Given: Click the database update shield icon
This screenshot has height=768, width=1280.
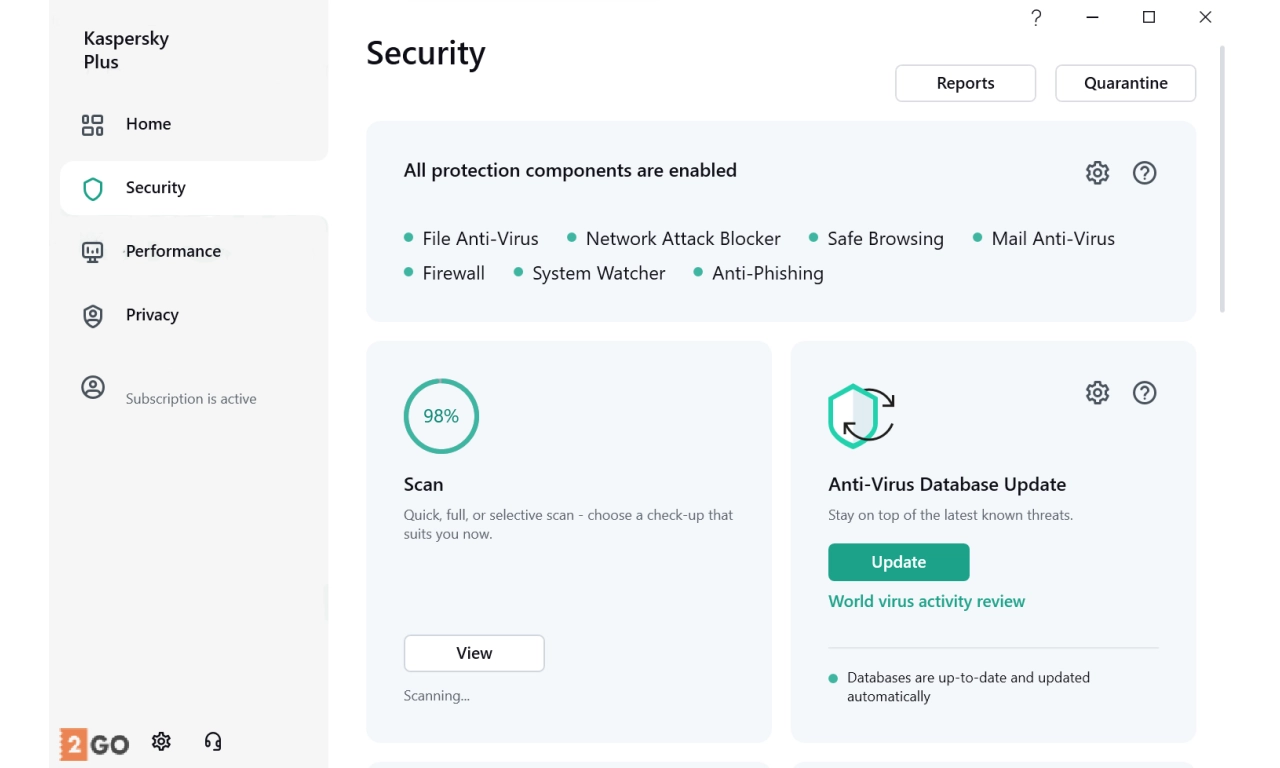Looking at the screenshot, I should tap(860, 416).
